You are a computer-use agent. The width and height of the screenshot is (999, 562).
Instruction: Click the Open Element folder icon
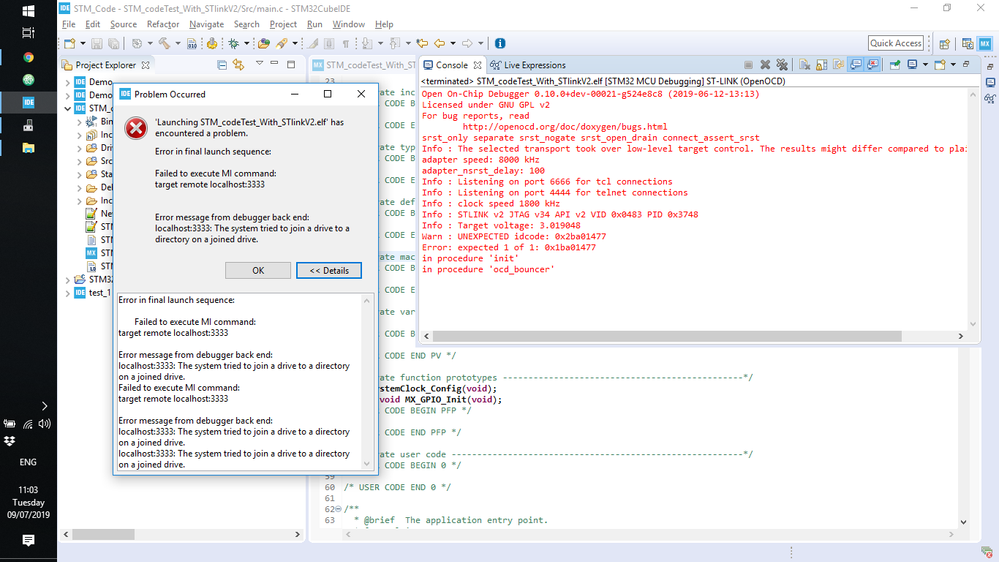[x=264, y=43]
